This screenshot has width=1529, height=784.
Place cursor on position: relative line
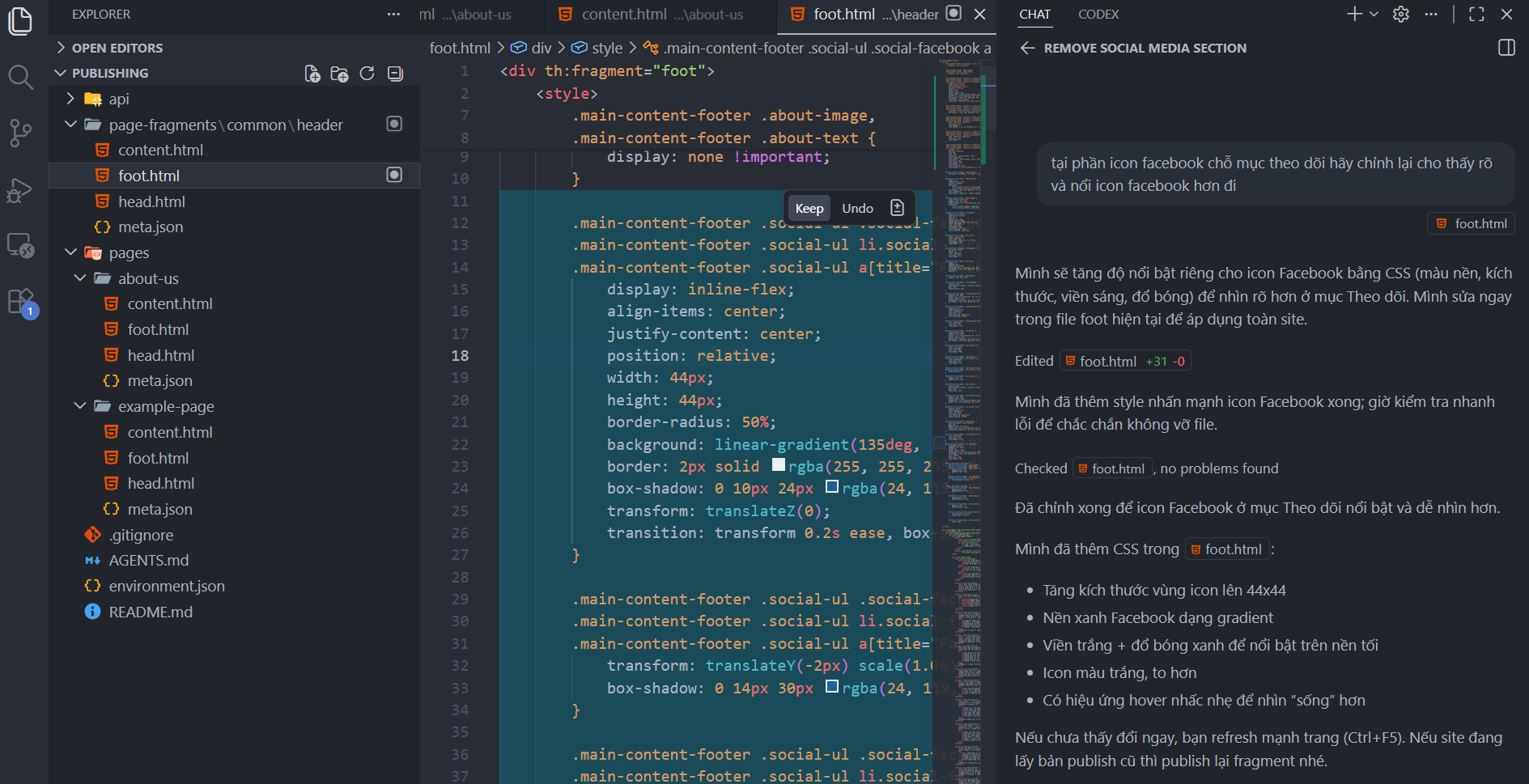[x=691, y=355]
